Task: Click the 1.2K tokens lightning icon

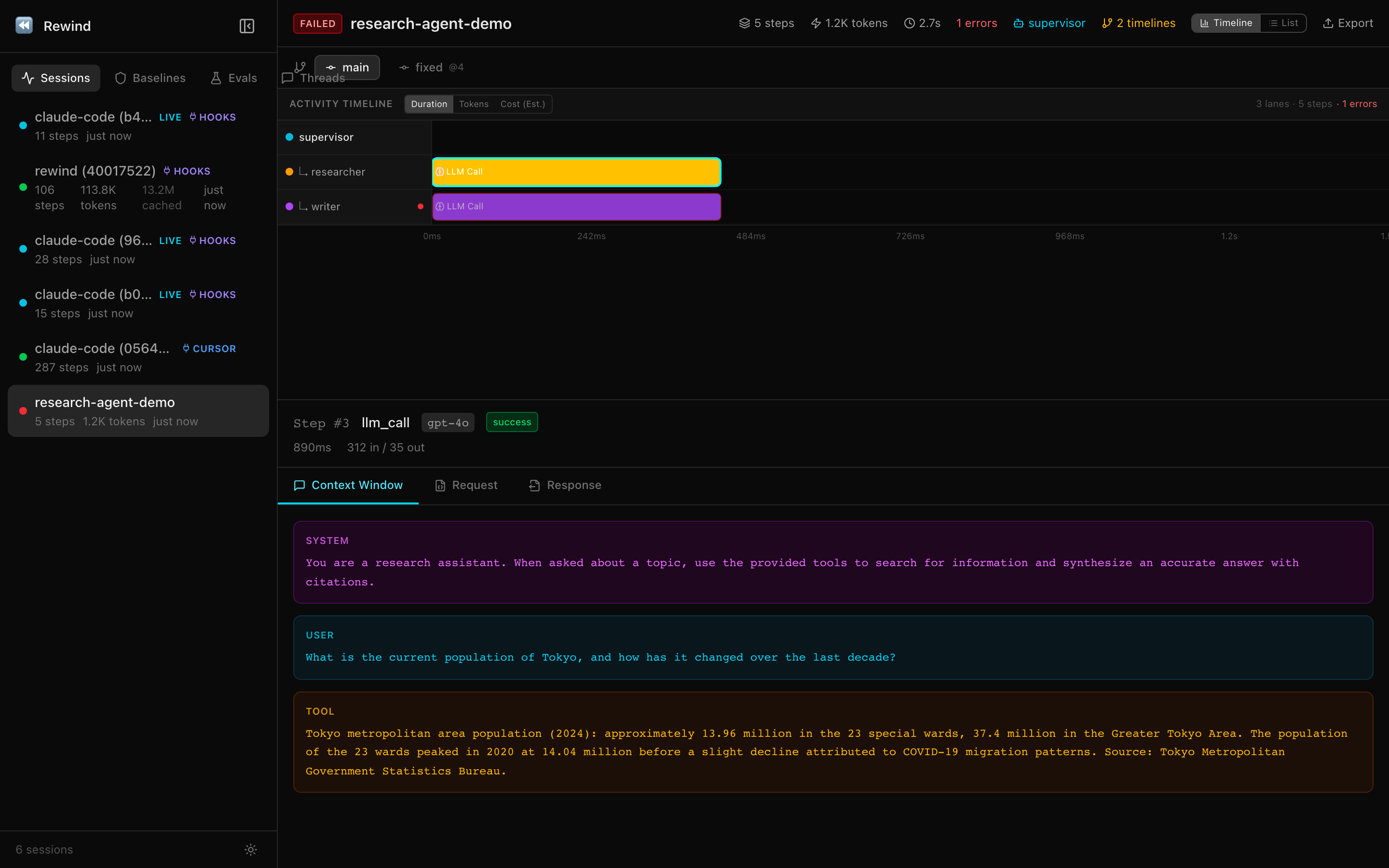Action: 816,24
